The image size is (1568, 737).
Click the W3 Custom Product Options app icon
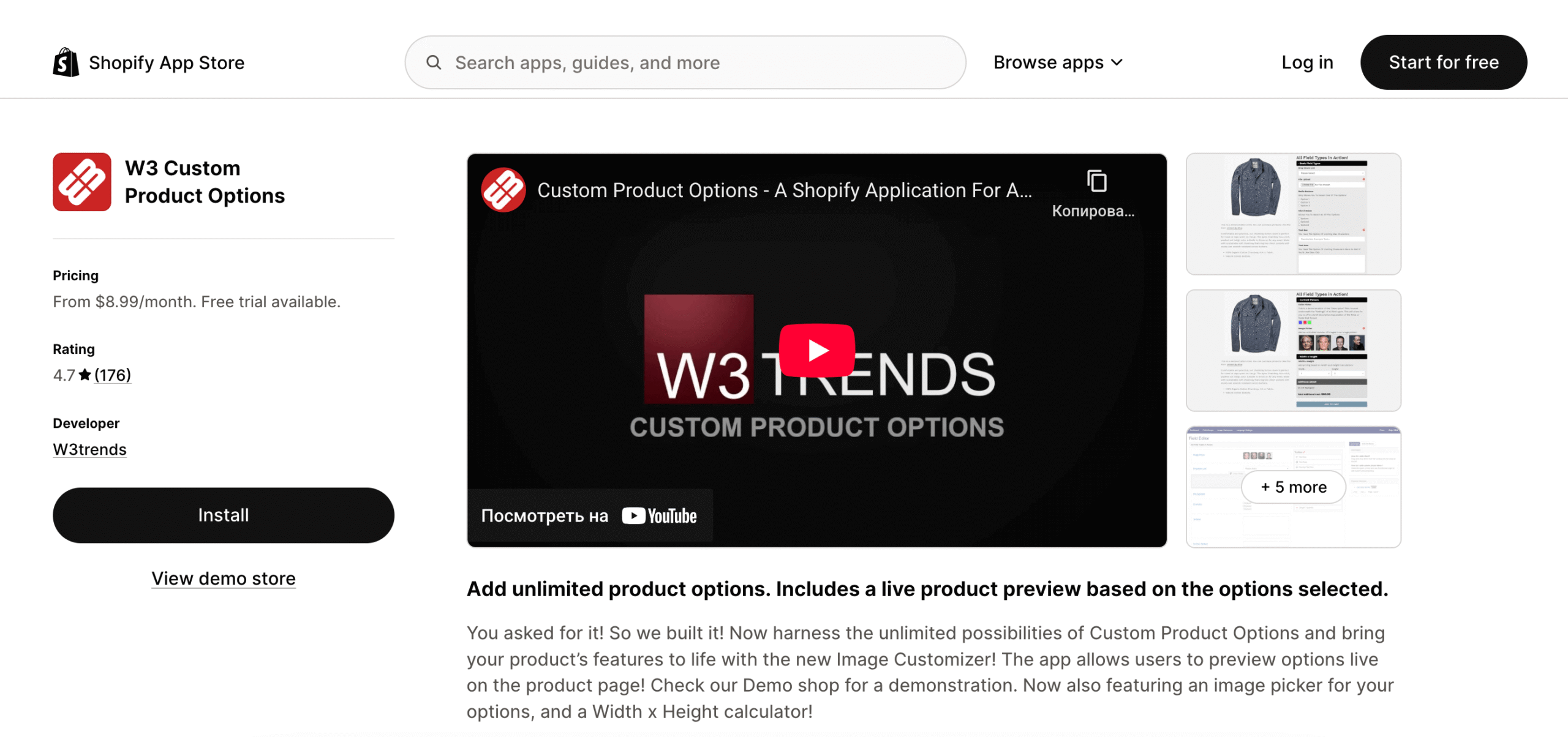click(x=82, y=182)
